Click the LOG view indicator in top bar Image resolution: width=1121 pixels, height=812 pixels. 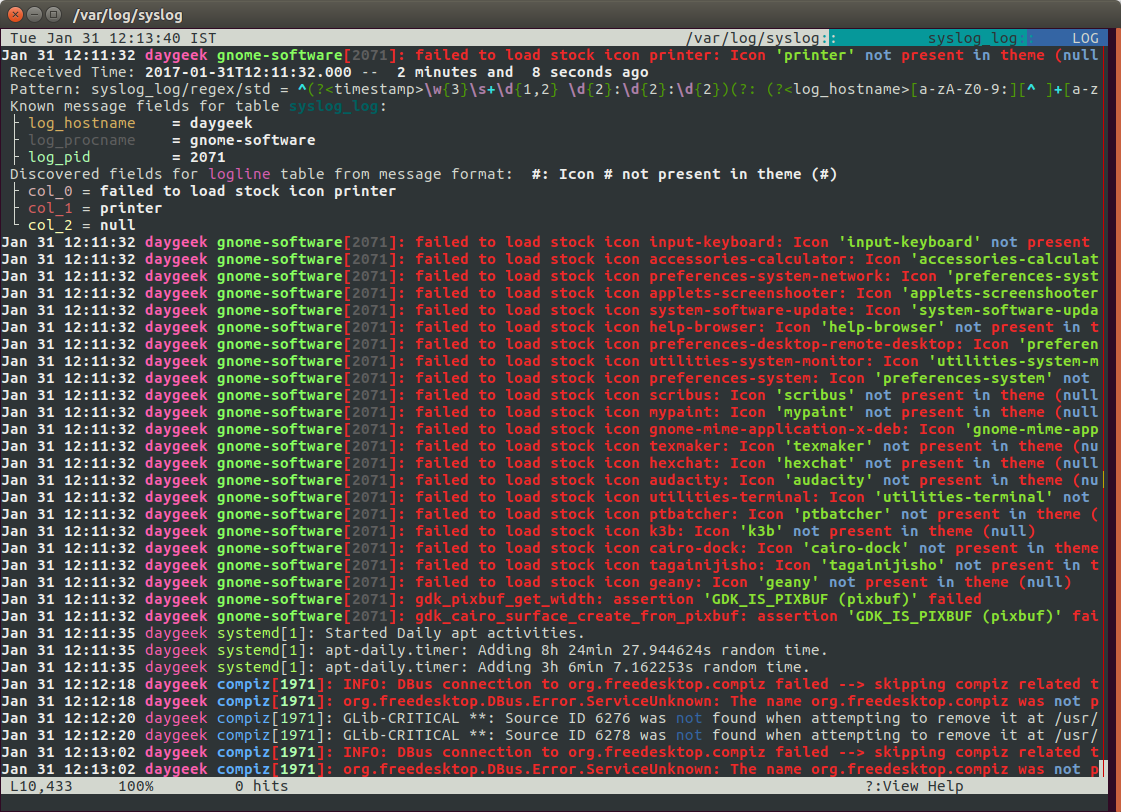pos(1084,38)
